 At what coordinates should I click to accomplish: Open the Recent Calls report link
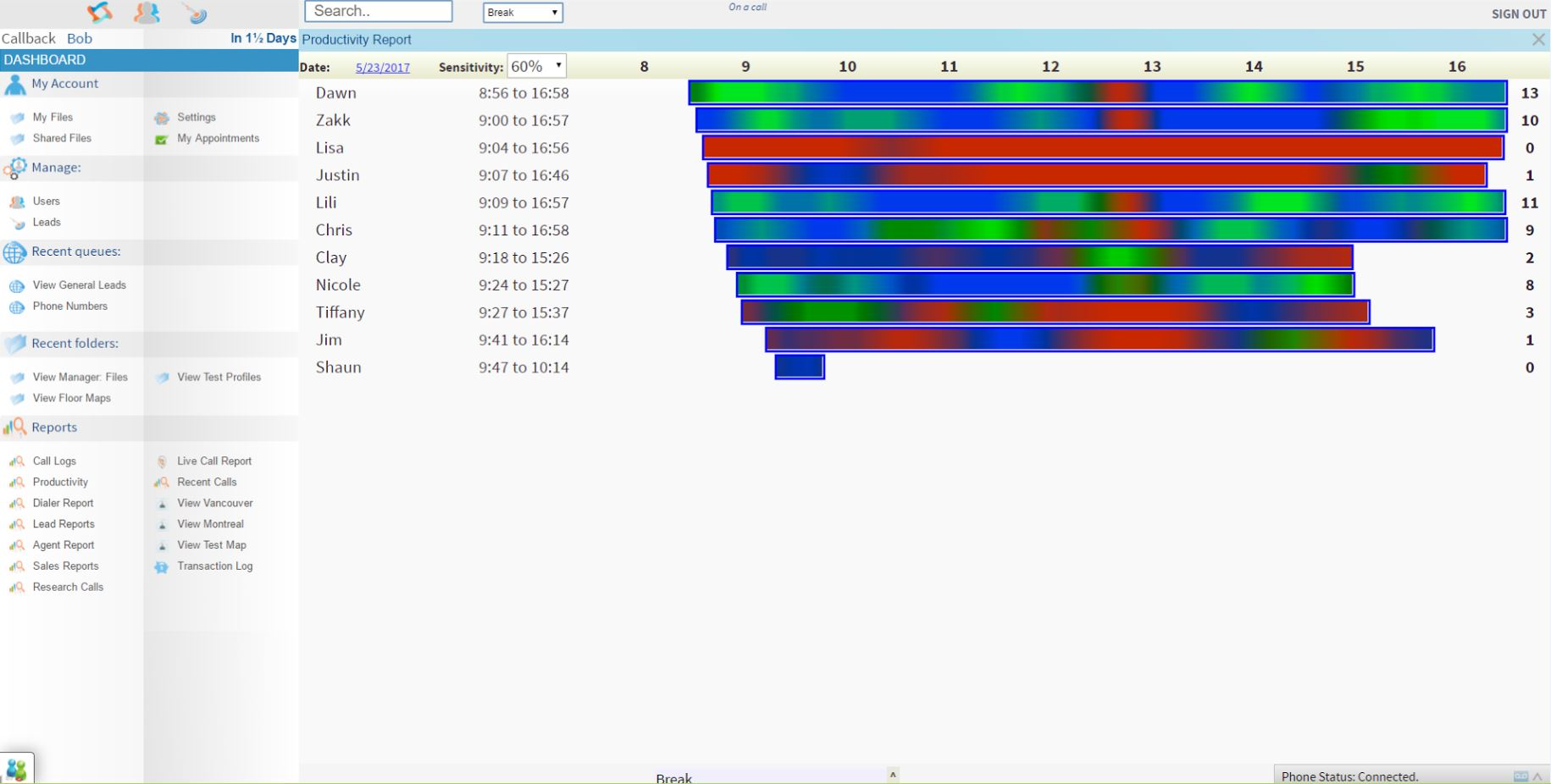pyautogui.click(x=207, y=482)
